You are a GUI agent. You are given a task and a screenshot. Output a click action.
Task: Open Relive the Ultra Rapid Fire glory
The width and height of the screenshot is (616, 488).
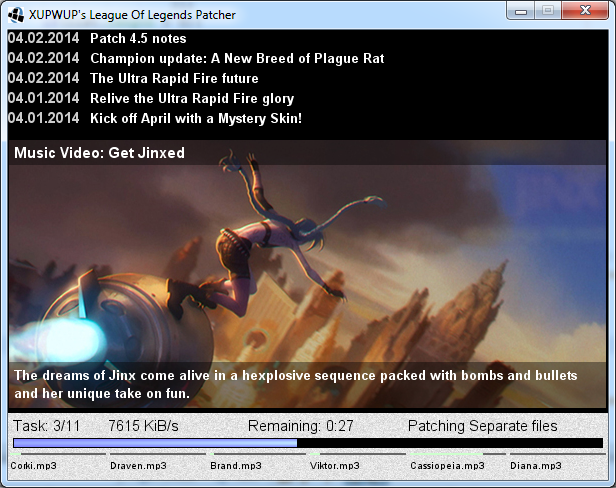pos(192,98)
